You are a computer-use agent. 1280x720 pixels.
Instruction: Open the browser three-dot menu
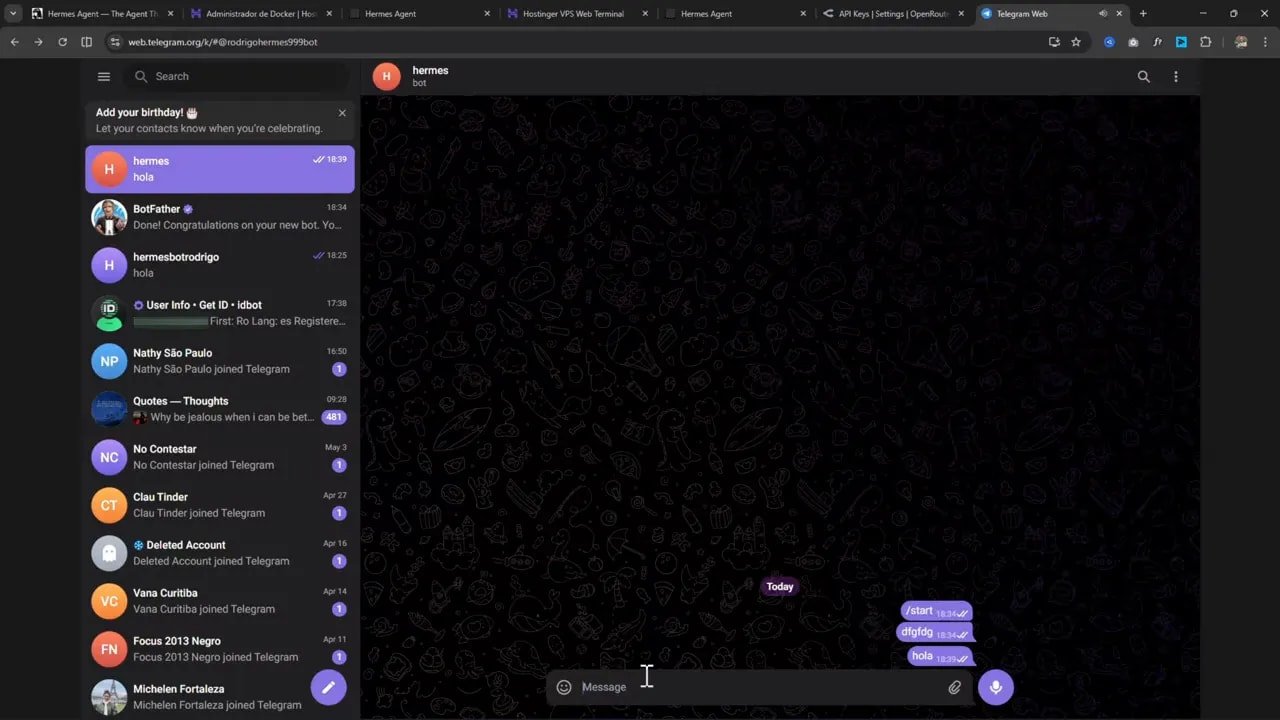click(x=1266, y=42)
